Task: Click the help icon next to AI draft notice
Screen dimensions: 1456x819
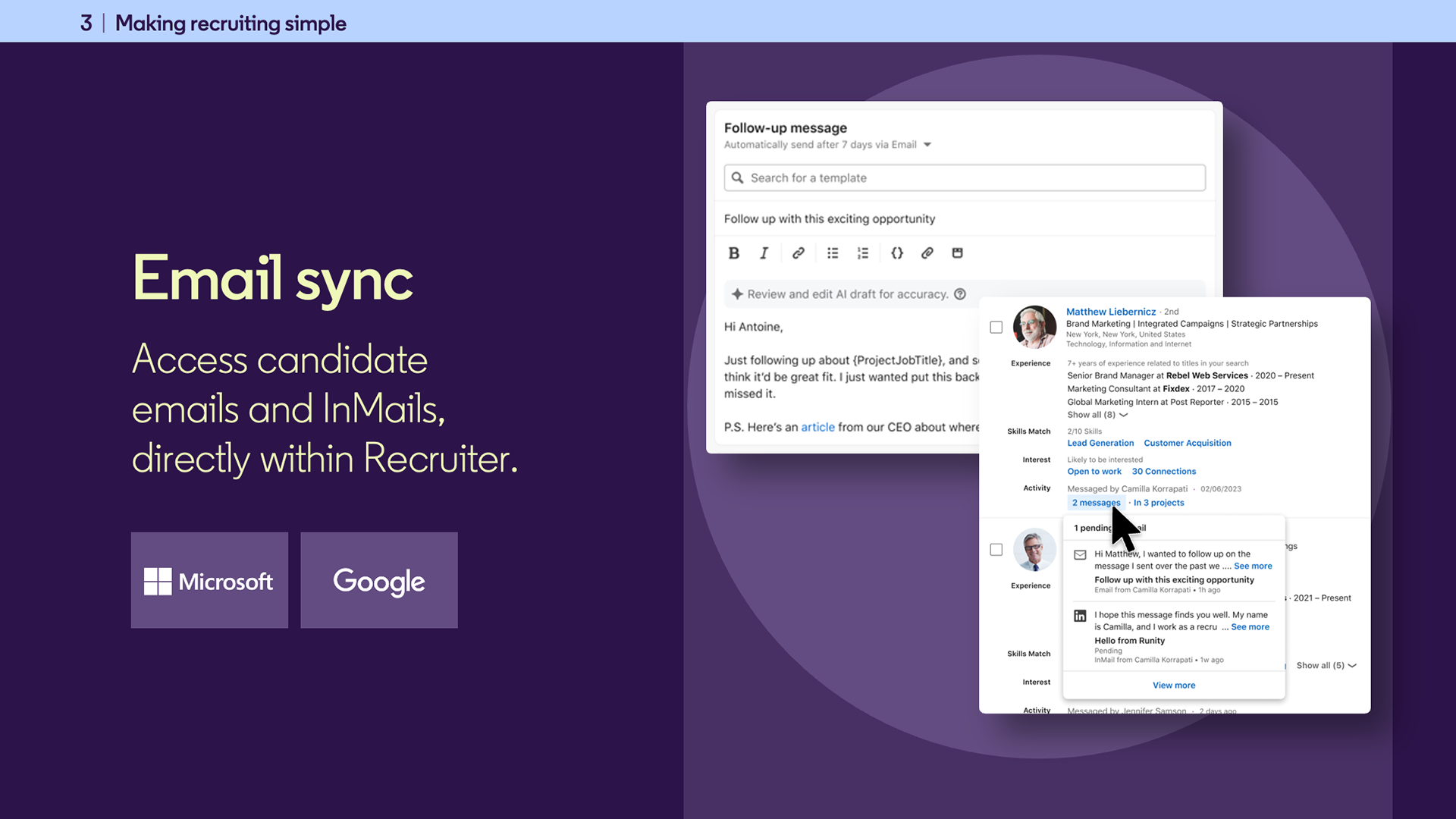Action: pos(960,294)
